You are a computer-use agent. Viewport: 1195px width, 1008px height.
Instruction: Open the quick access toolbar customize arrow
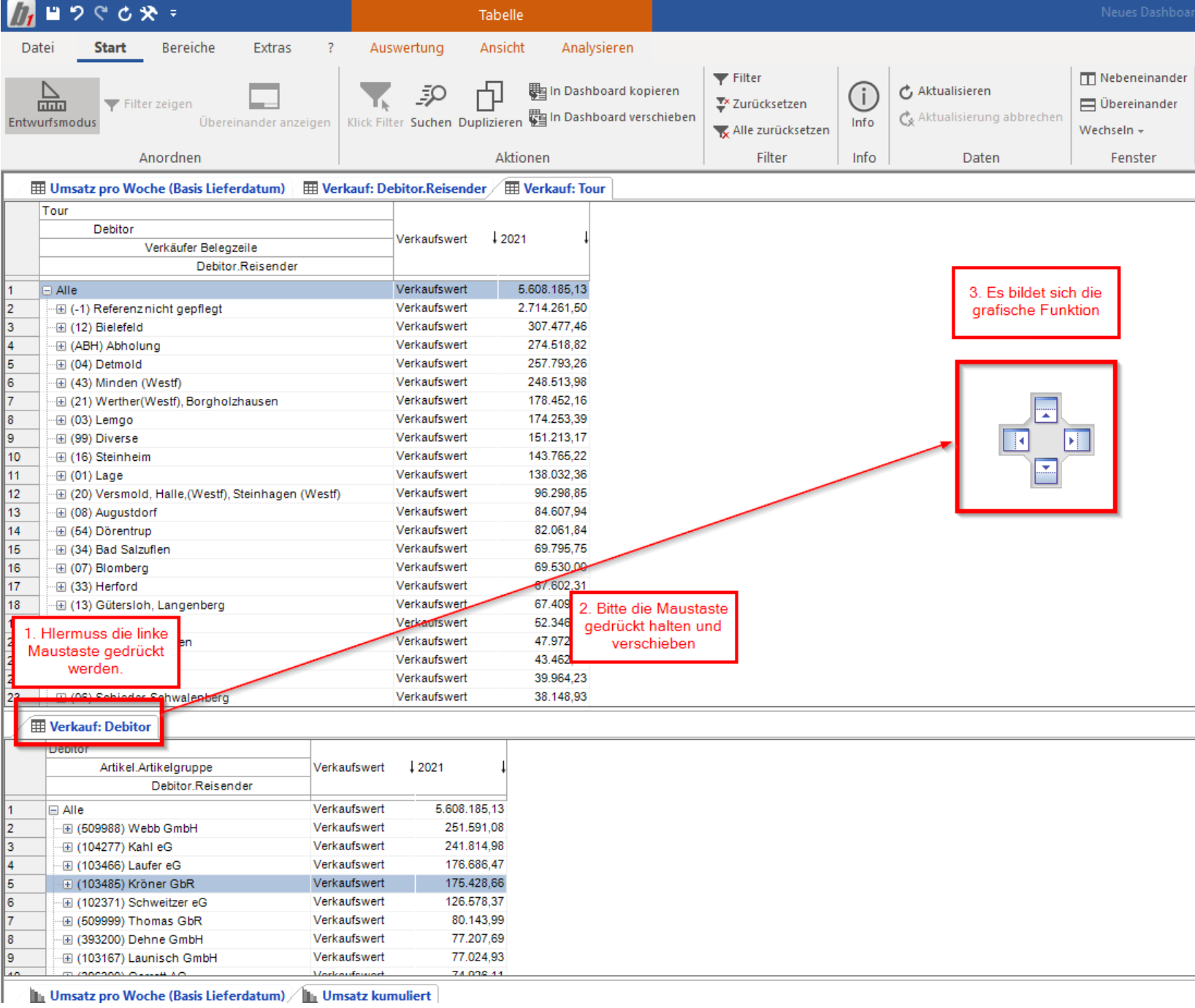(x=173, y=13)
